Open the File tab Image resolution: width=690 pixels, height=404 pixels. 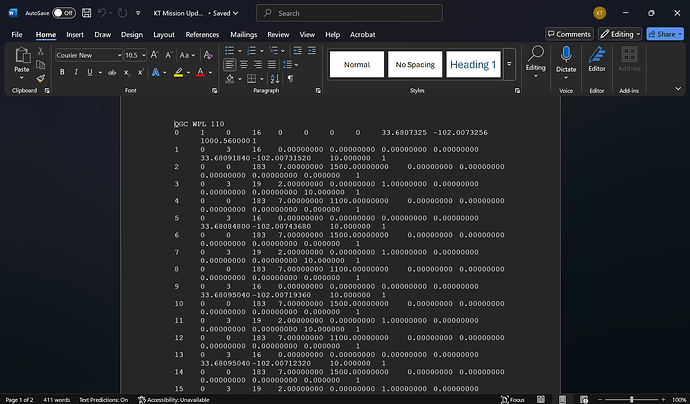(x=17, y=34)
